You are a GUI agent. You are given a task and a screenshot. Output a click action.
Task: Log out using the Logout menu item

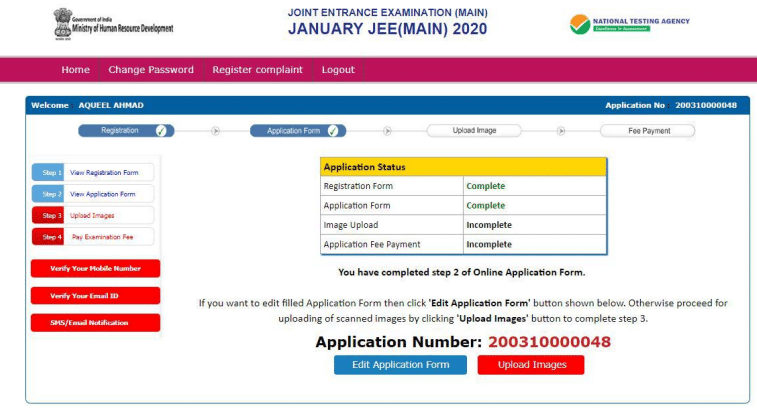(338, 70)
